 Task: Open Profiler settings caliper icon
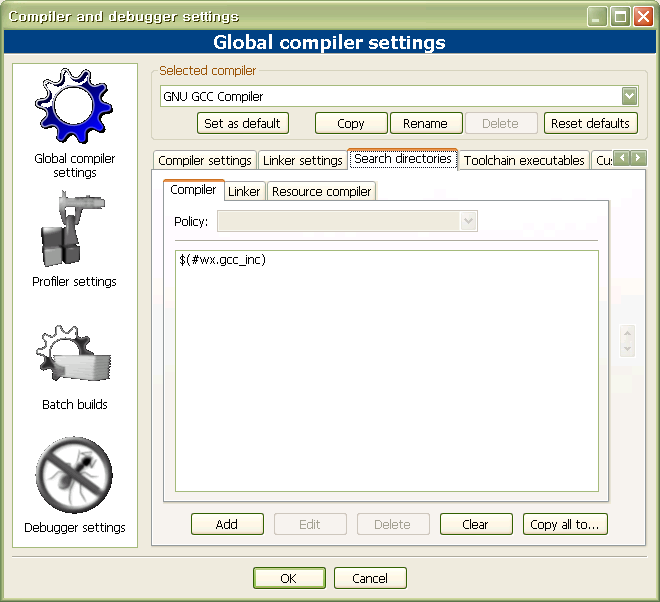(73, 229)
